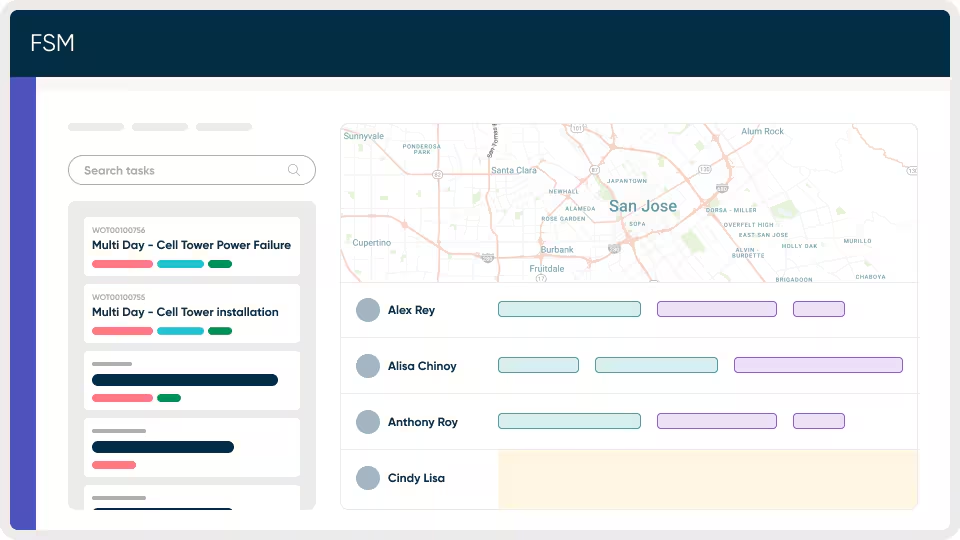This screenshot has height=540, width=960.
Task: Open Multi Day - Cell Tower installation task
Action: pyautogui.click(x=185, y=312)
